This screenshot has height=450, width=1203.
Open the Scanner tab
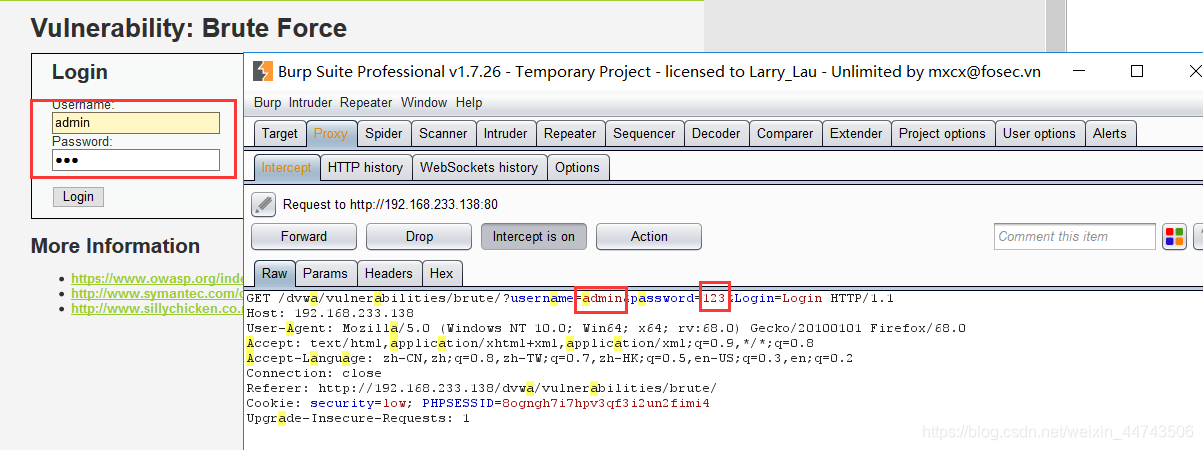pos(443,133)
